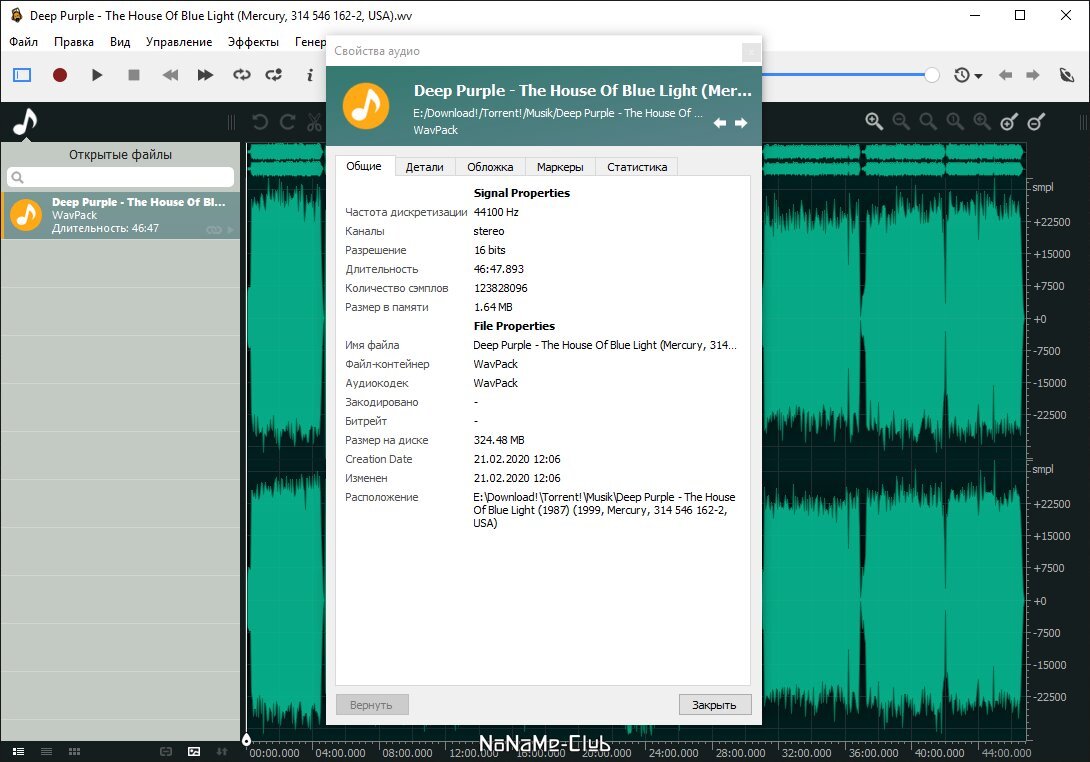Screen dimensions: 1090x762
Task: Click the Закрыть button
Action: 714,705
